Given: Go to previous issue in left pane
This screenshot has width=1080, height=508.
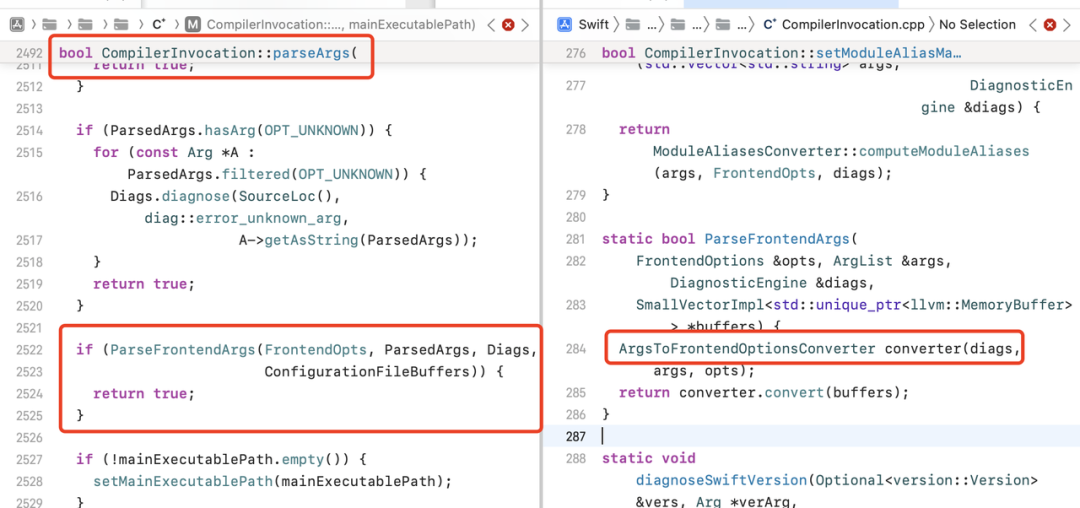Looking at the screenshot, I should 491,24.
